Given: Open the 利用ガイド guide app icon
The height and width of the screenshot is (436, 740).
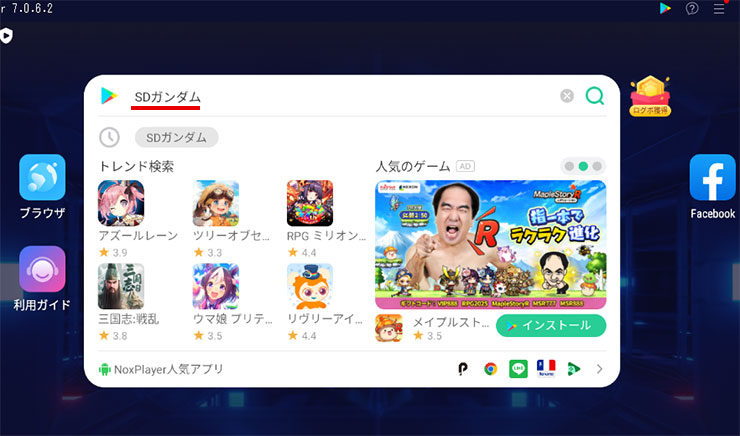Looking at the screenshot, I should pos(42,269).
